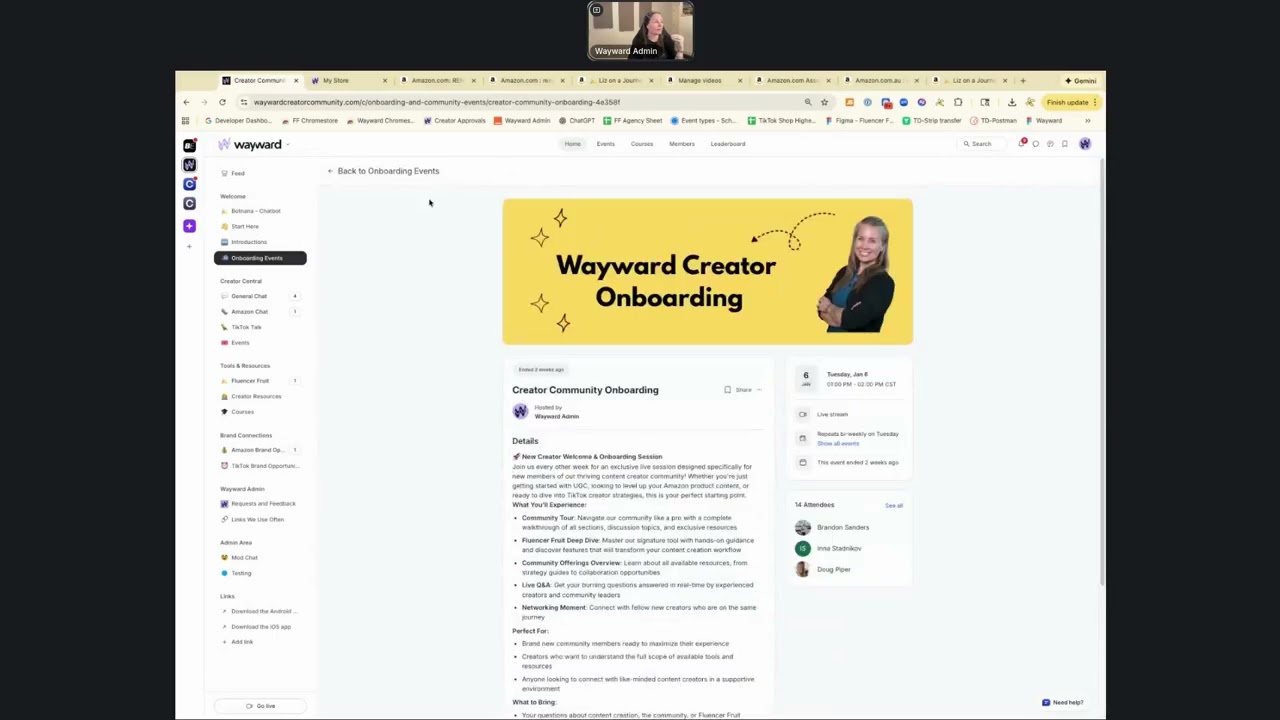Open profile avatar in Wayward header
Viewport: 1280px width, 720px height.
1085,144
